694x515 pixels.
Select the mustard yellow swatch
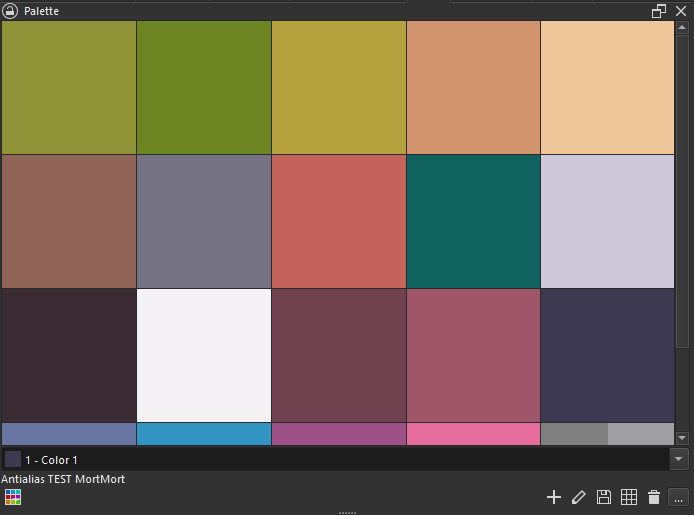coord(339,88)
